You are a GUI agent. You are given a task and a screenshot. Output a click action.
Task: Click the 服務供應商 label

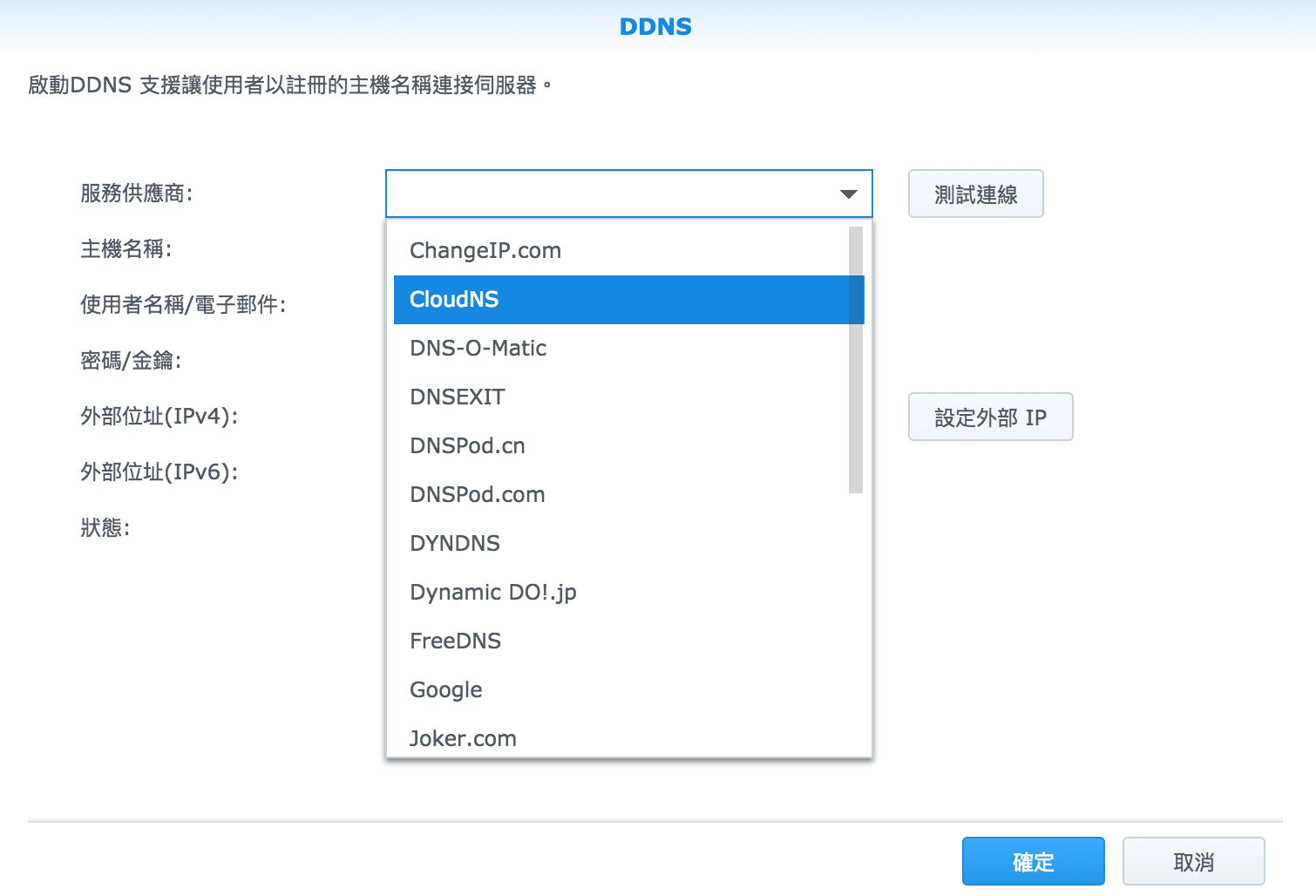[x=137, y=193]
